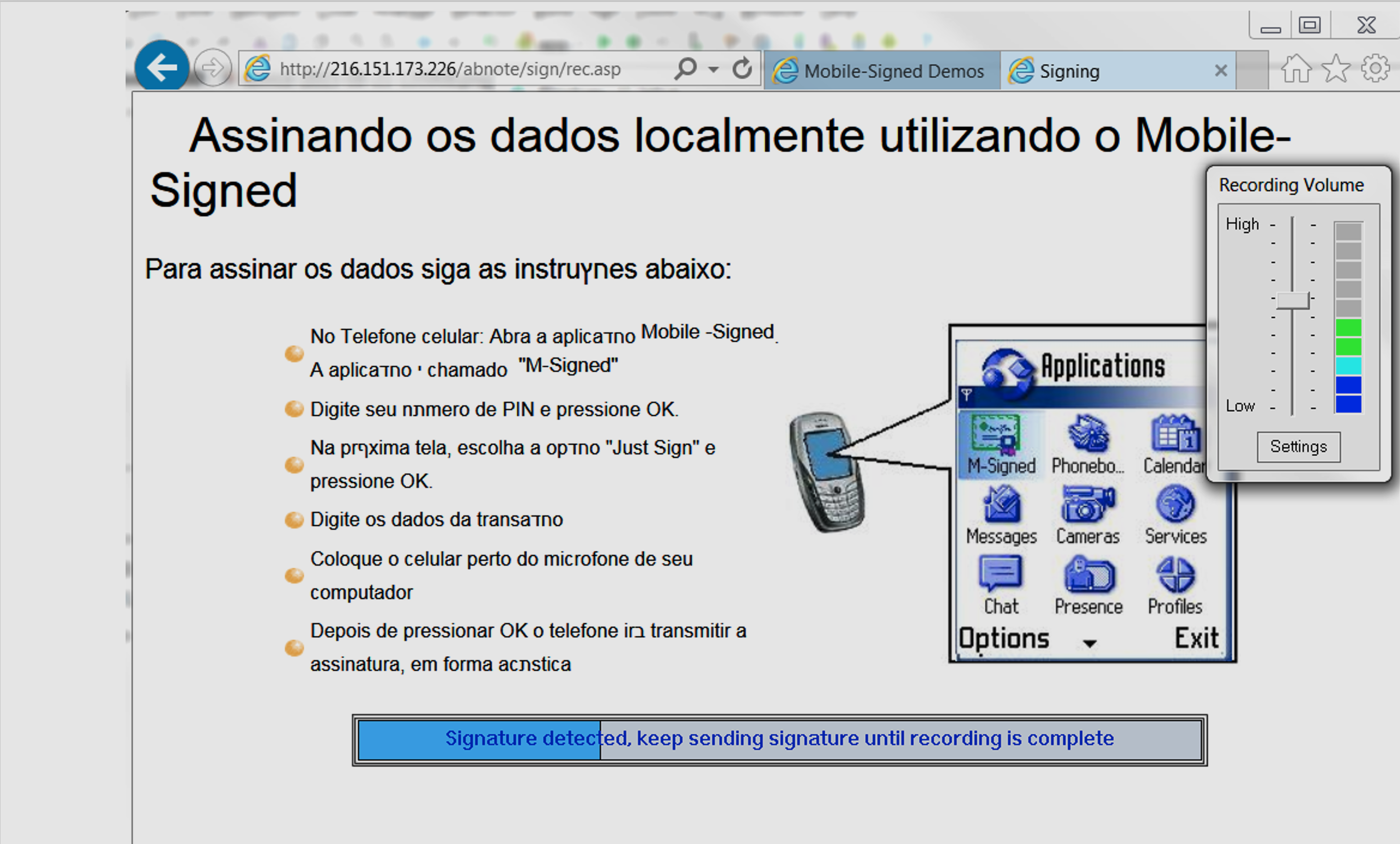Go back using the browser back arrow
1400x844 pixels.
[x=161, y=68]
